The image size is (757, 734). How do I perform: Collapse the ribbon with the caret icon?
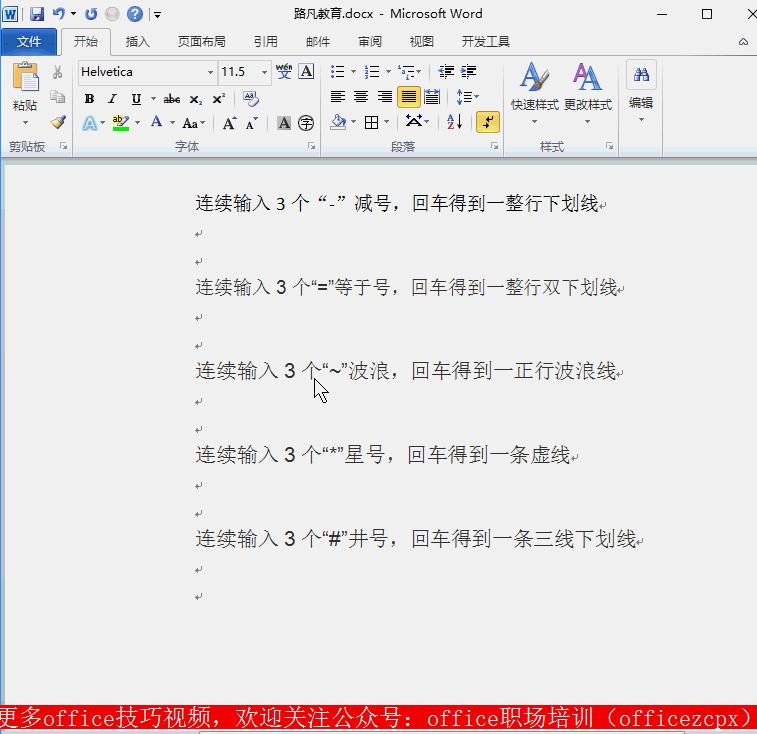[x=743, y=42]
